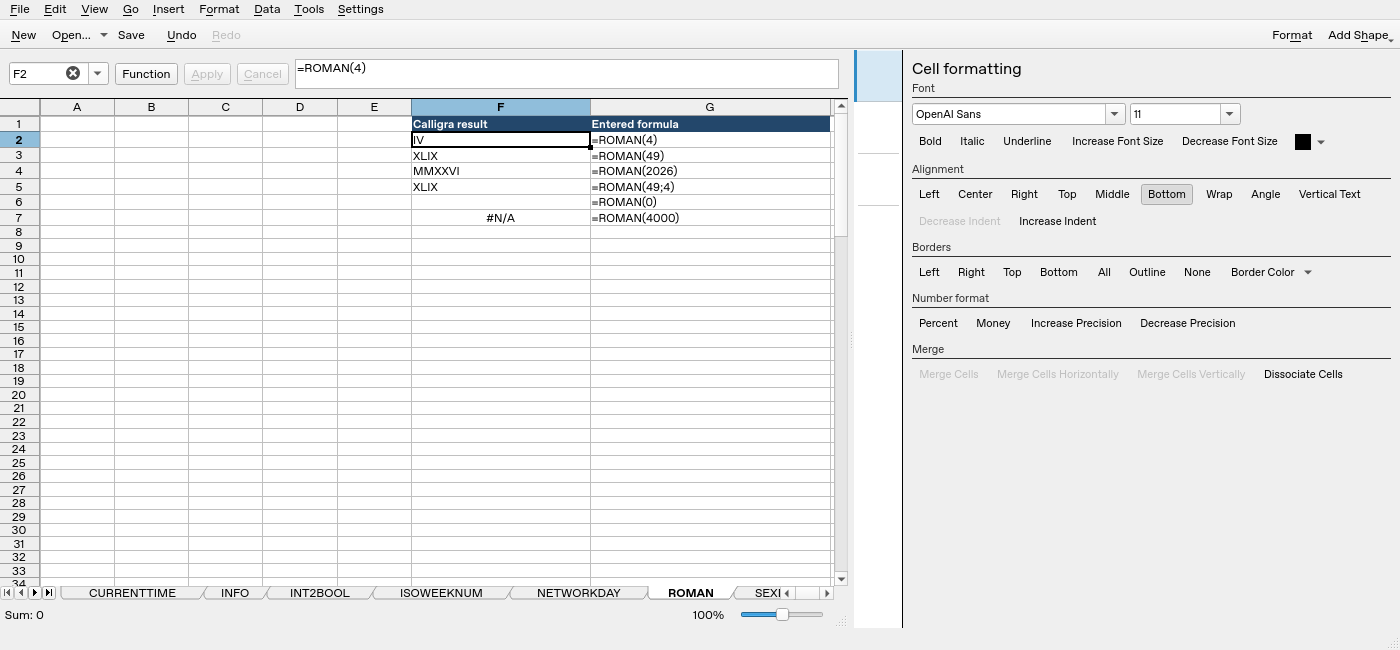Jump to the first sheet tab arrow
The width and height of the screenshot is (1400, 650).
[x=8, y=593]
